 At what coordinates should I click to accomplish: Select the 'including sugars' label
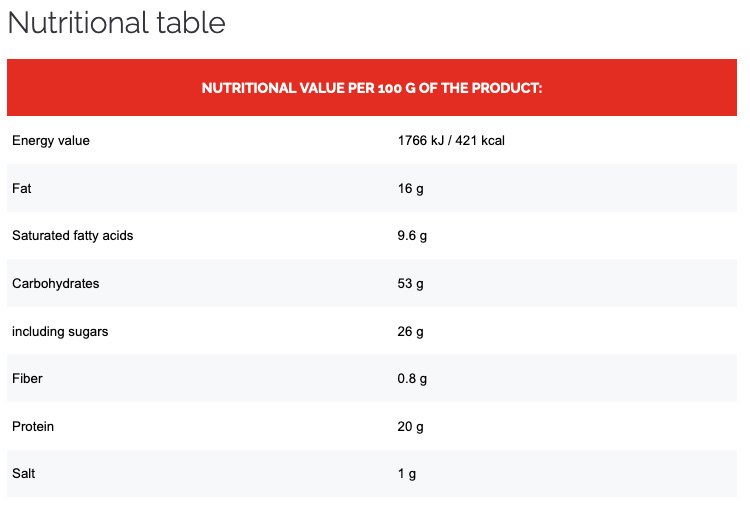click(60, 331)
